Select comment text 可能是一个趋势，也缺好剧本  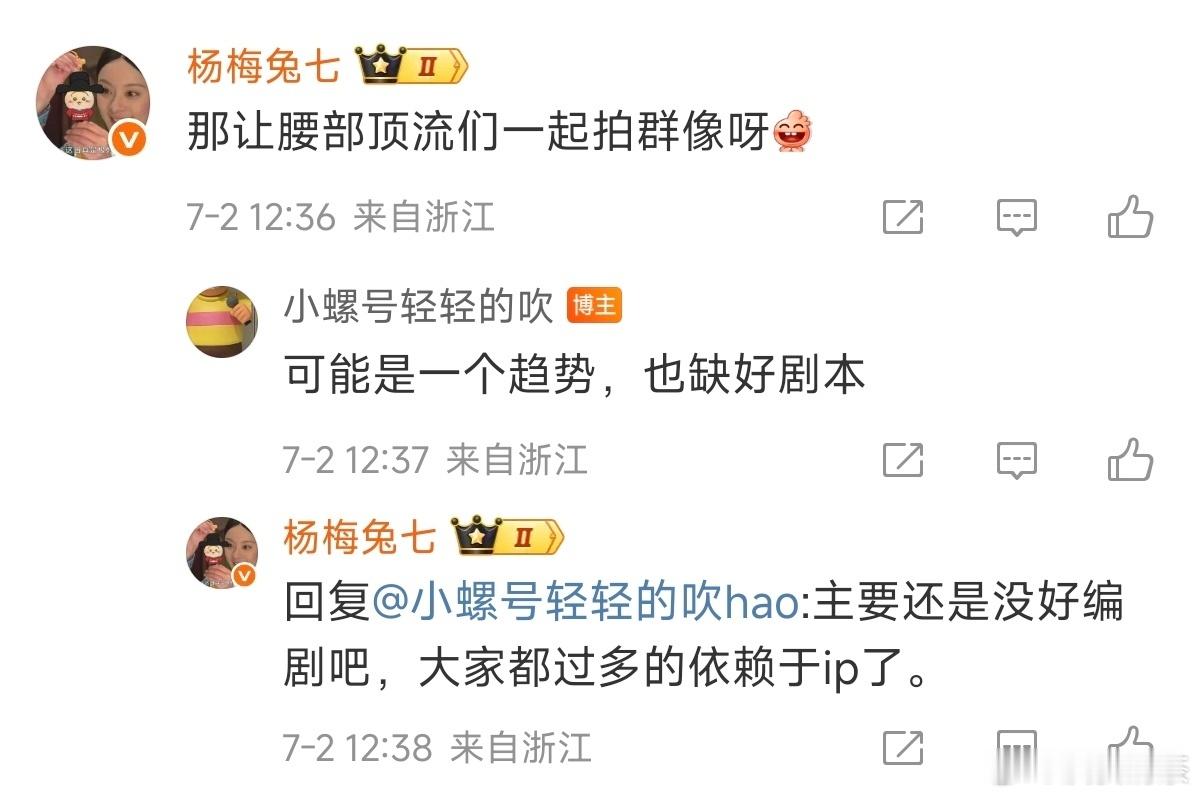[x=574, y=375]
